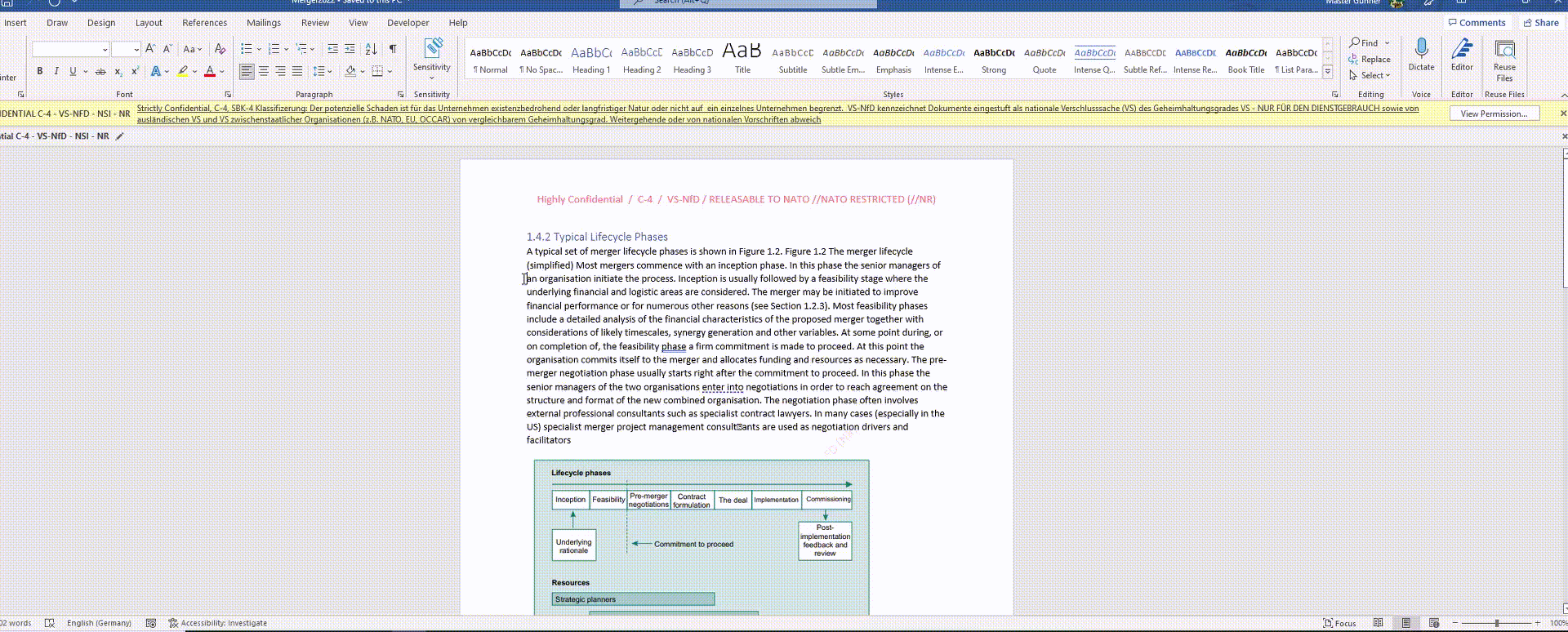The image size is (1568, 632).
Task: Open the Design tab
Action: pos(101,23)
